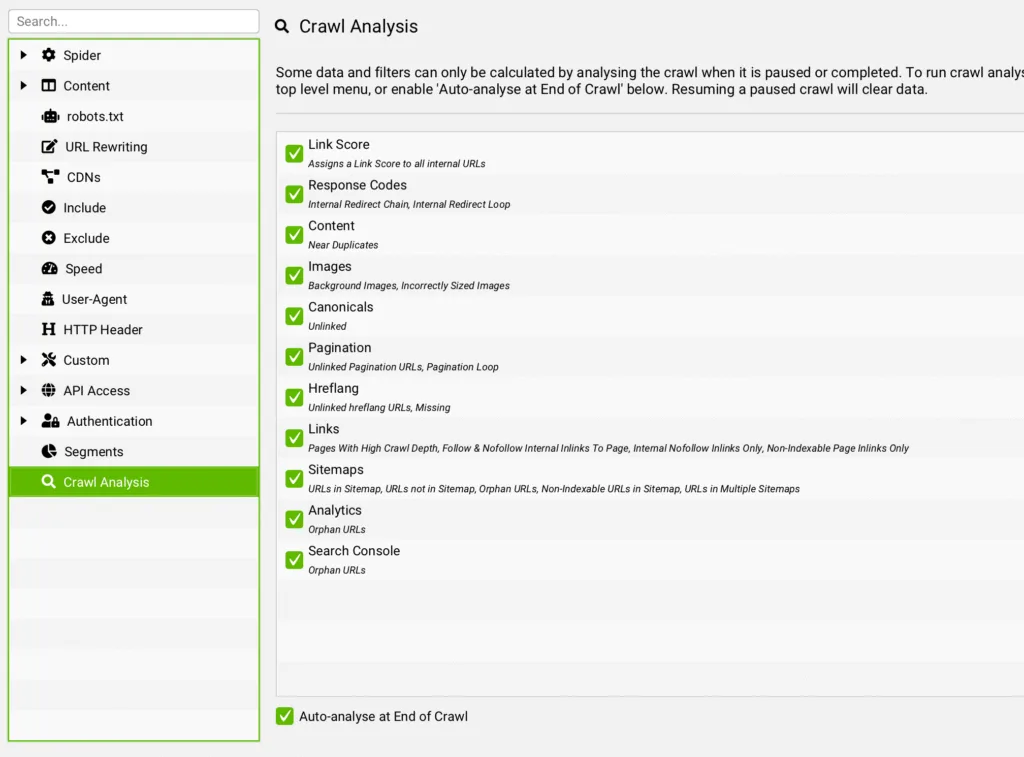Click the URL Rewriting pencil icon
Viewport: 1024px width, 757px height.
pyautogui.click(x=49, y=147)
